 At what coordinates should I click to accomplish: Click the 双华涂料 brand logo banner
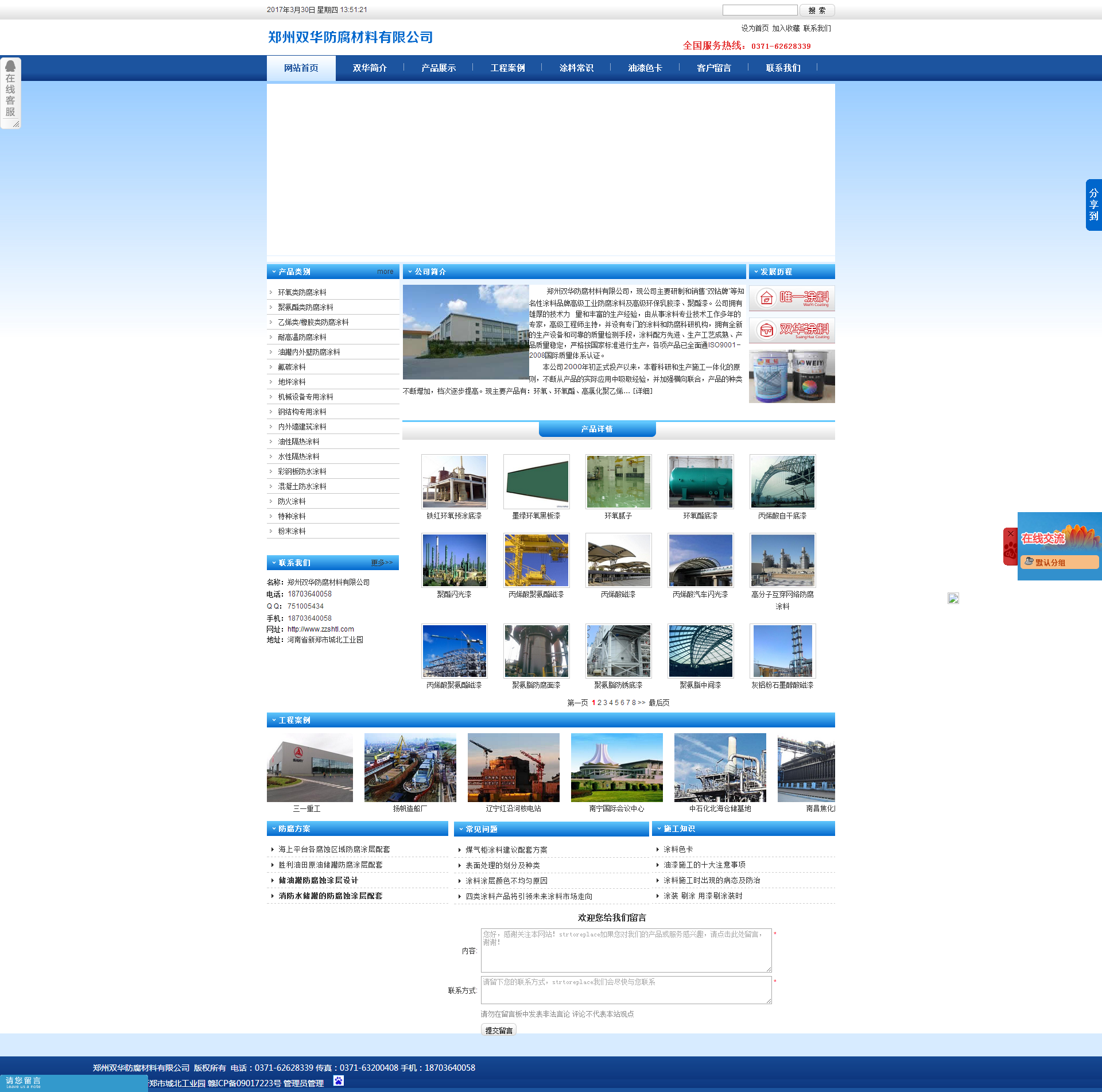(x=791, y=330)
